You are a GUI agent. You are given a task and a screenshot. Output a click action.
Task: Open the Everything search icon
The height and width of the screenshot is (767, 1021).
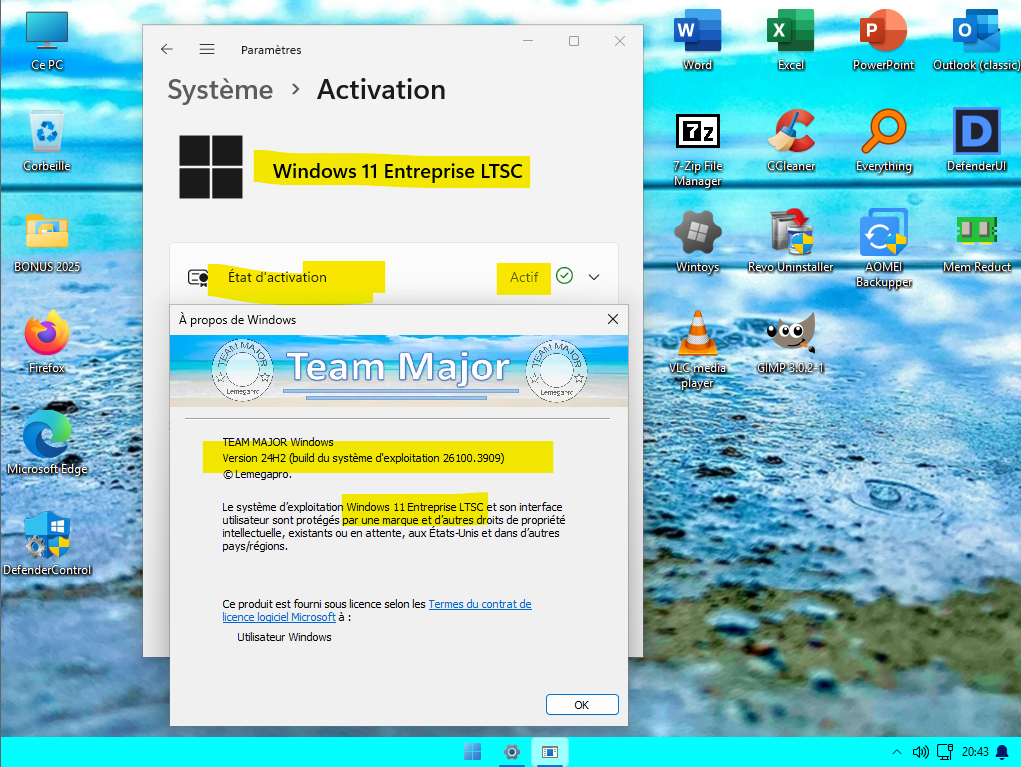click(x=884, y=141)
